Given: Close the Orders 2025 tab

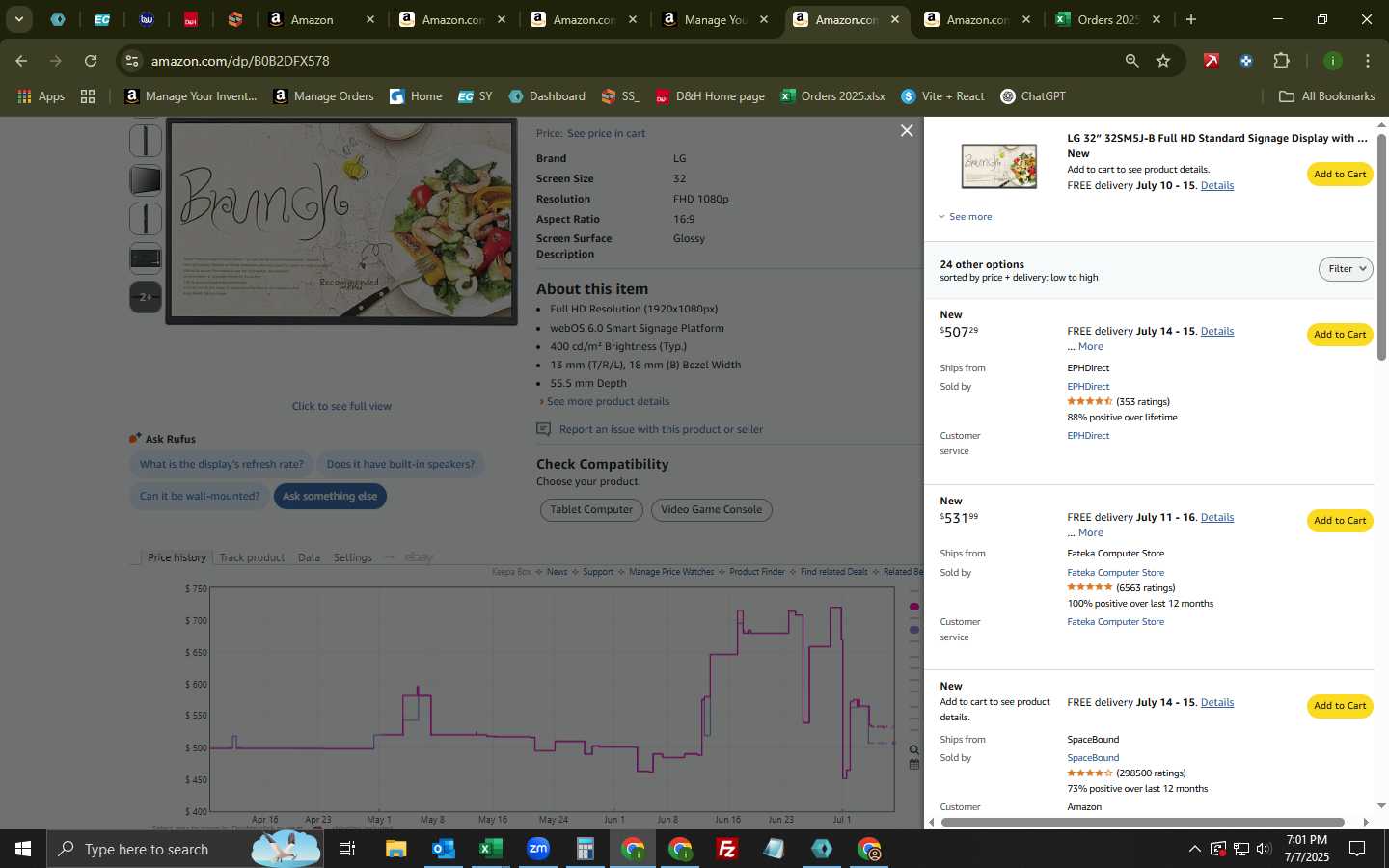Looking at the screenshot, I should click(1157, 19).
